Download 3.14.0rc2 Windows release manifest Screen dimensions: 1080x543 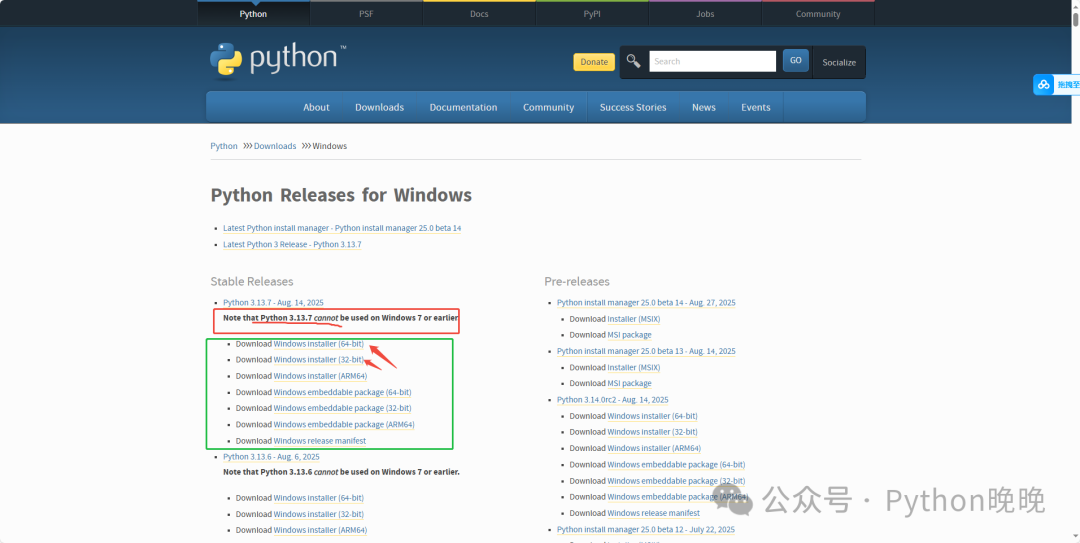coord(654,513)
